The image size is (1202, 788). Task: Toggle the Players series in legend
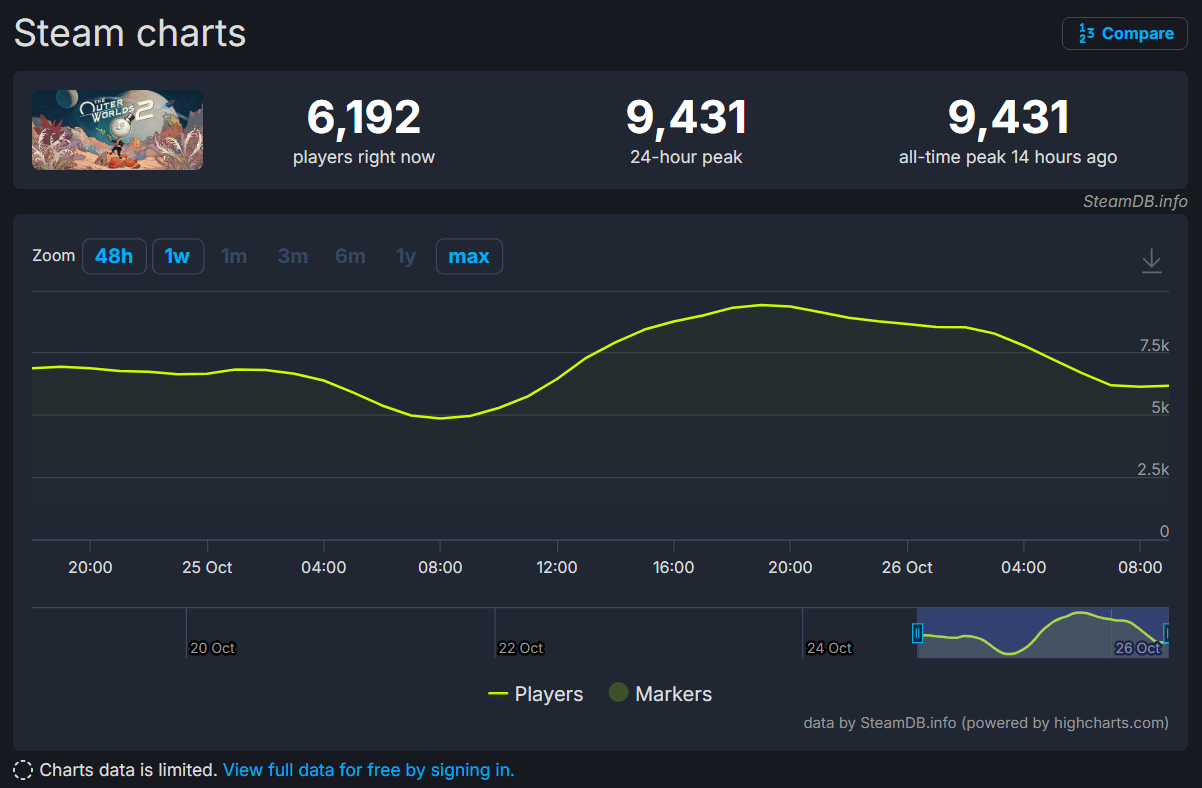535,694
